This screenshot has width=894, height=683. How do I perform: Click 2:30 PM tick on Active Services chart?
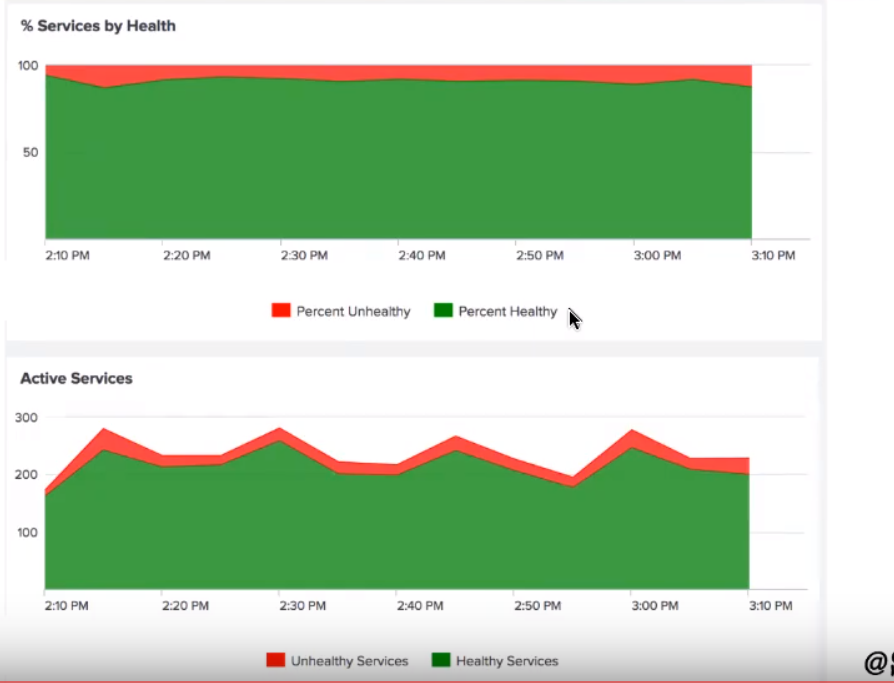(302, 606)
